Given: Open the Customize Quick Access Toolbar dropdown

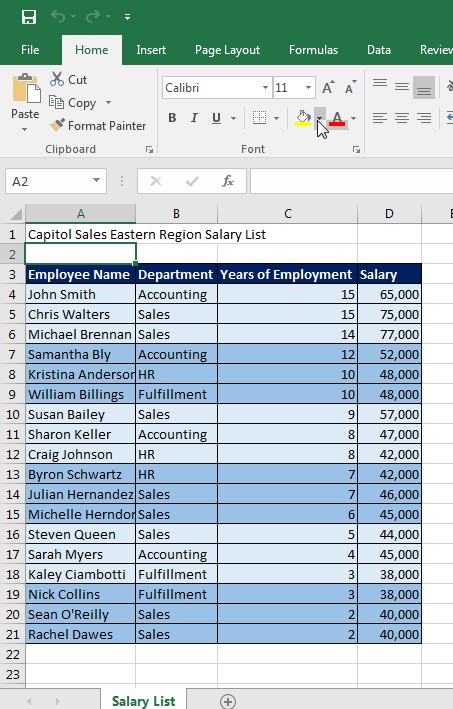Looking at the screenshot, I should [x=127, y=17].
